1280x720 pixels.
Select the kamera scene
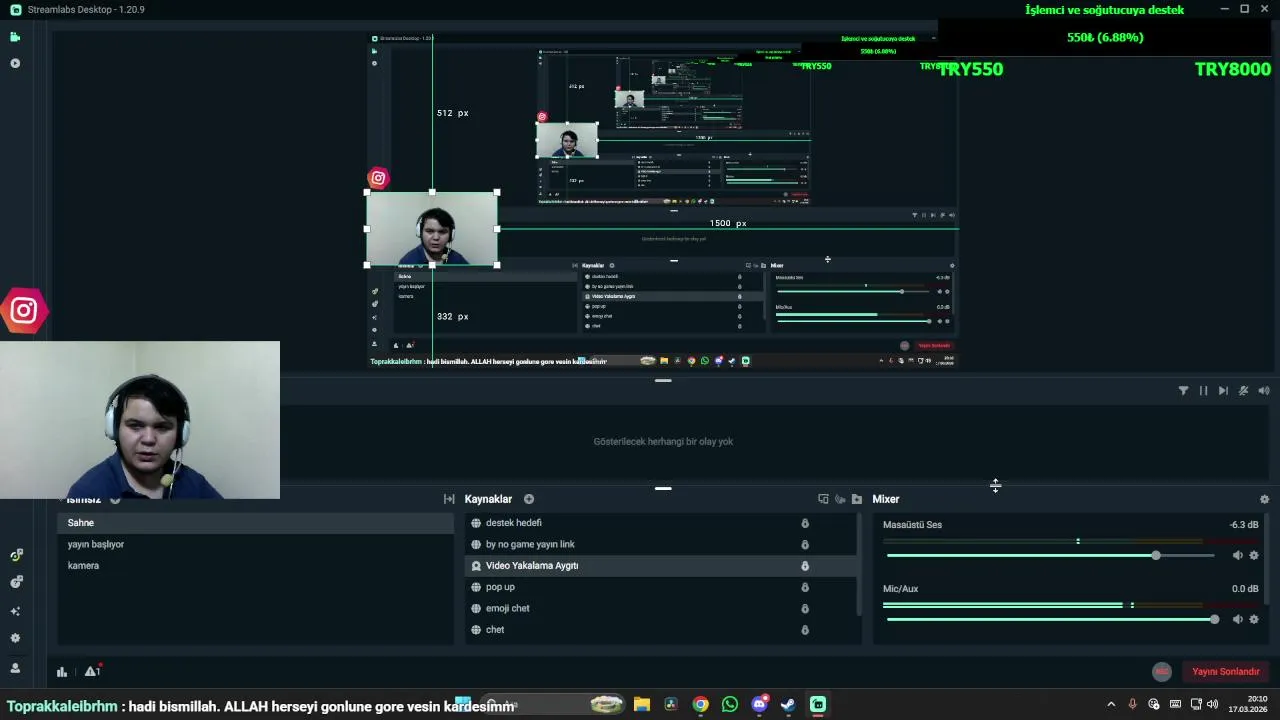tap(255, 566)
